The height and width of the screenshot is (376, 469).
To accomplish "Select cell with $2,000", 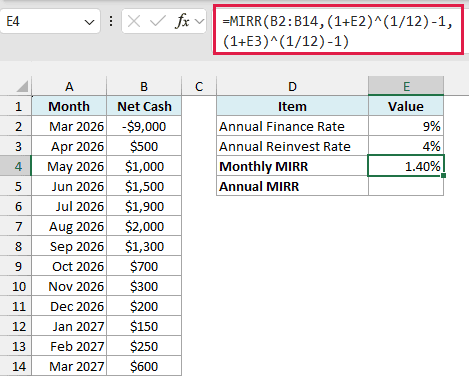I will (x=144, y=226).
